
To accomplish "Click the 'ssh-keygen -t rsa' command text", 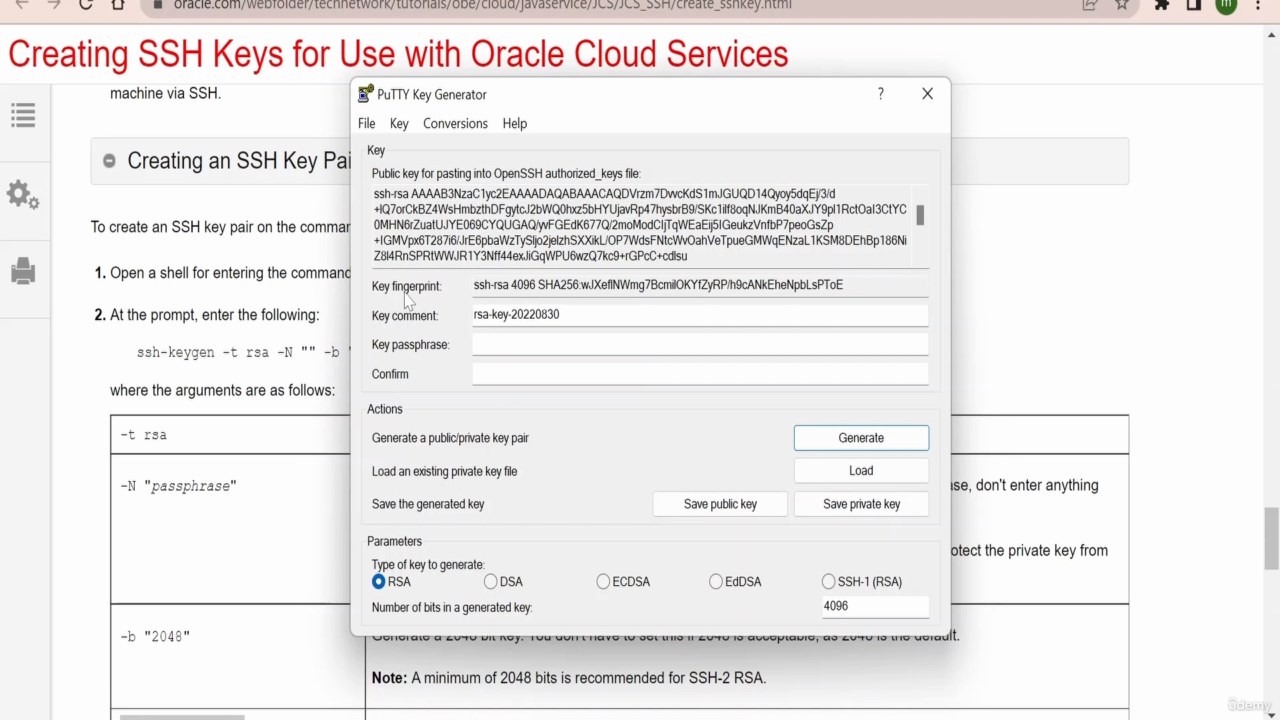I will pyautogui.click(x=243, y=353).
